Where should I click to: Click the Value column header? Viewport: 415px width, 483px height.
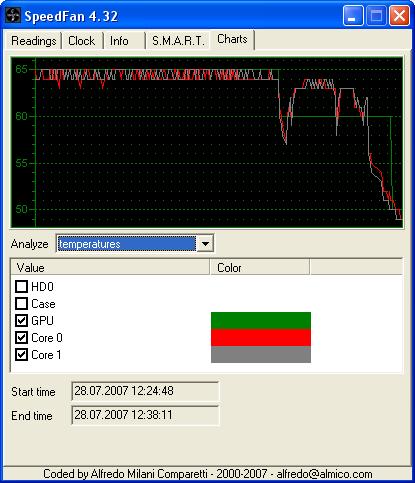110,268
